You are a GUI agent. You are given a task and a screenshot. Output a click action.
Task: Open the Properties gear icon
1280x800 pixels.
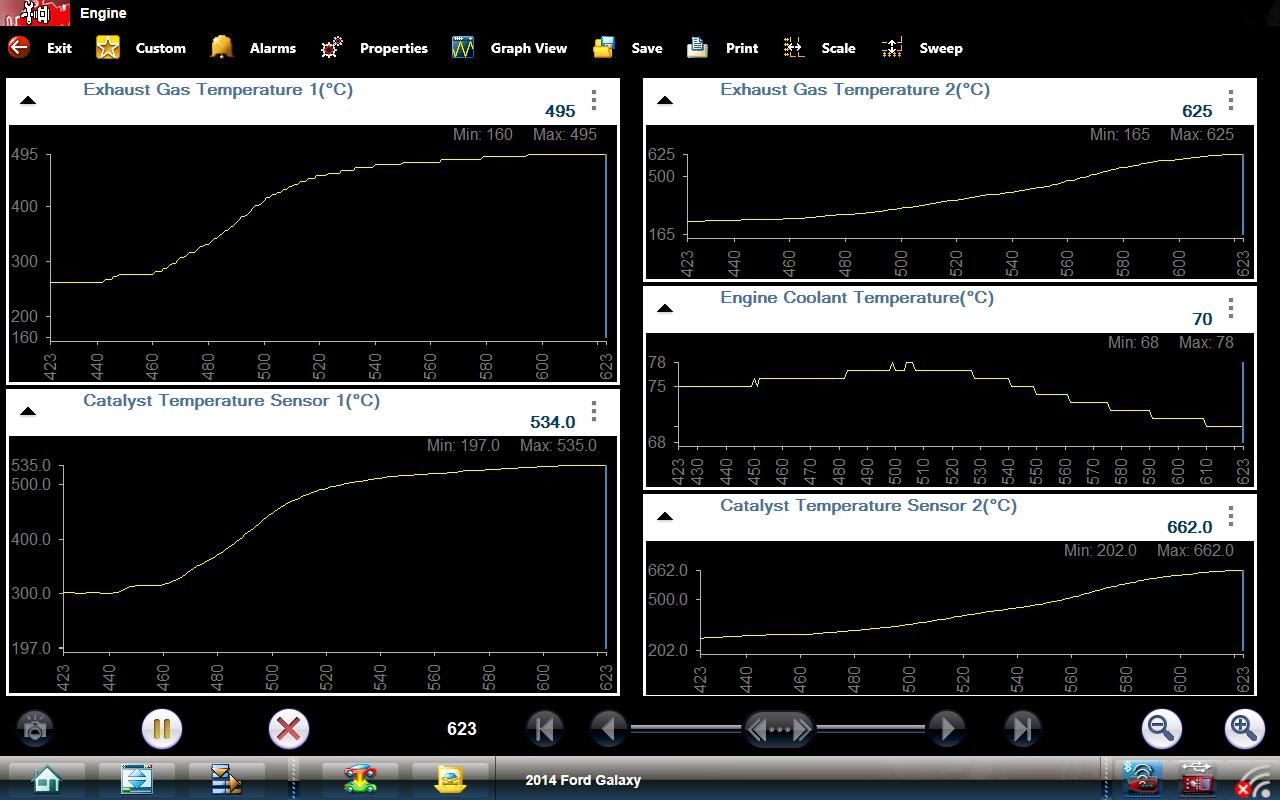(332, 47)
